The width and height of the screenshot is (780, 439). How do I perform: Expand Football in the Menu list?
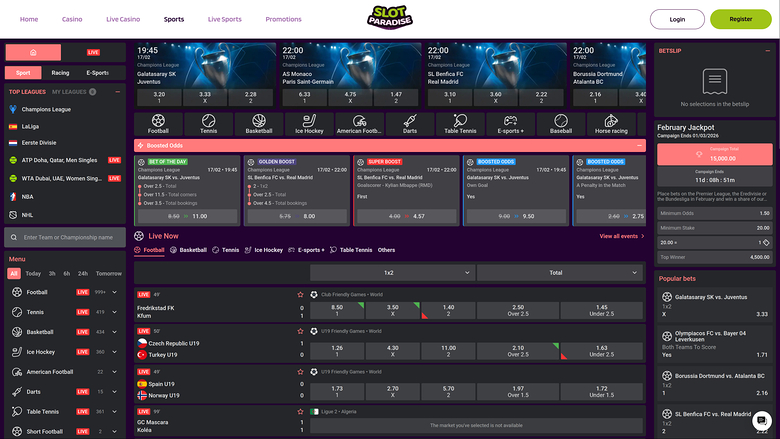point(114,292)
